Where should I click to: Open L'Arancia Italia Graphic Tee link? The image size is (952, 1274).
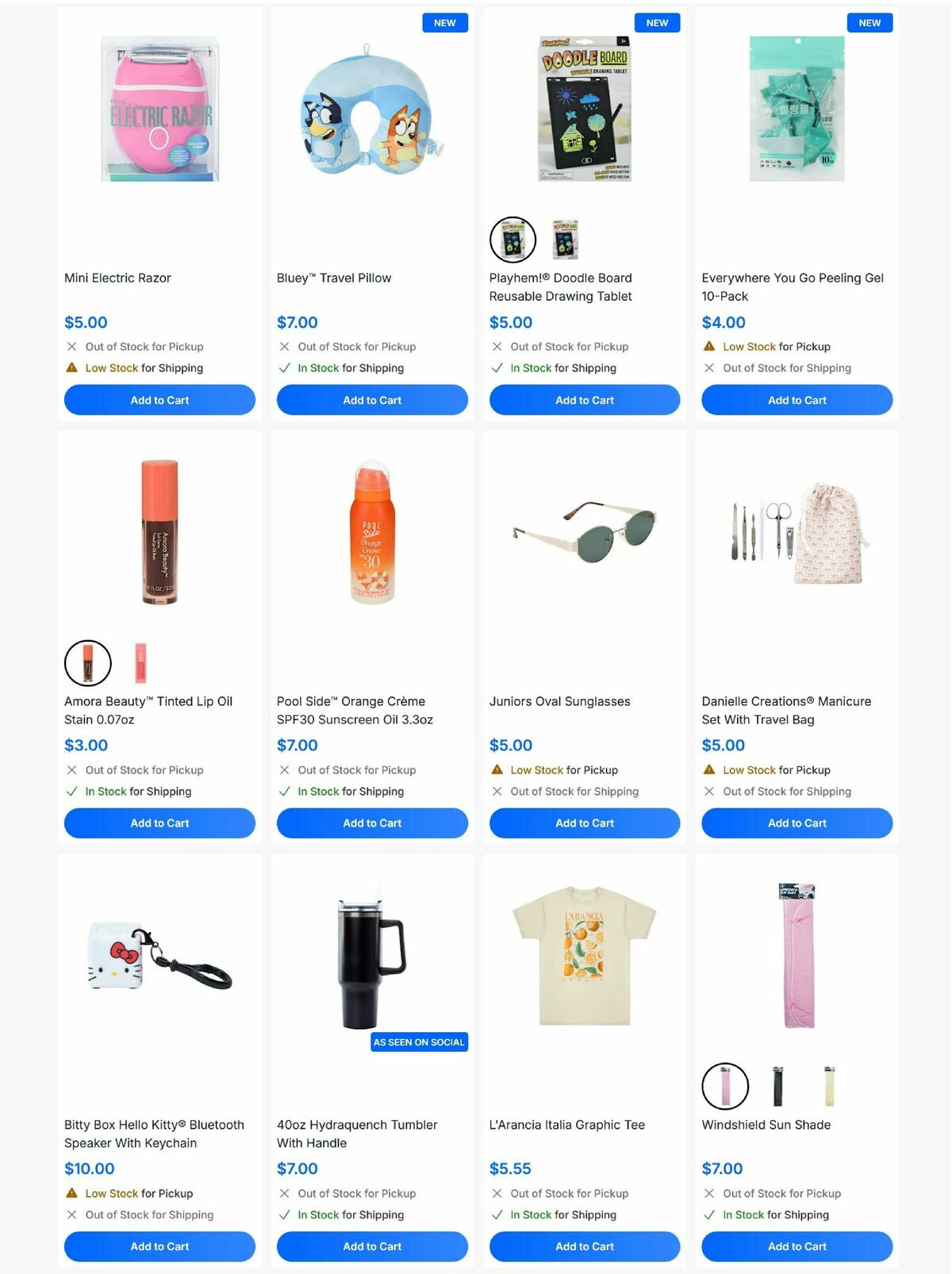567,1125
